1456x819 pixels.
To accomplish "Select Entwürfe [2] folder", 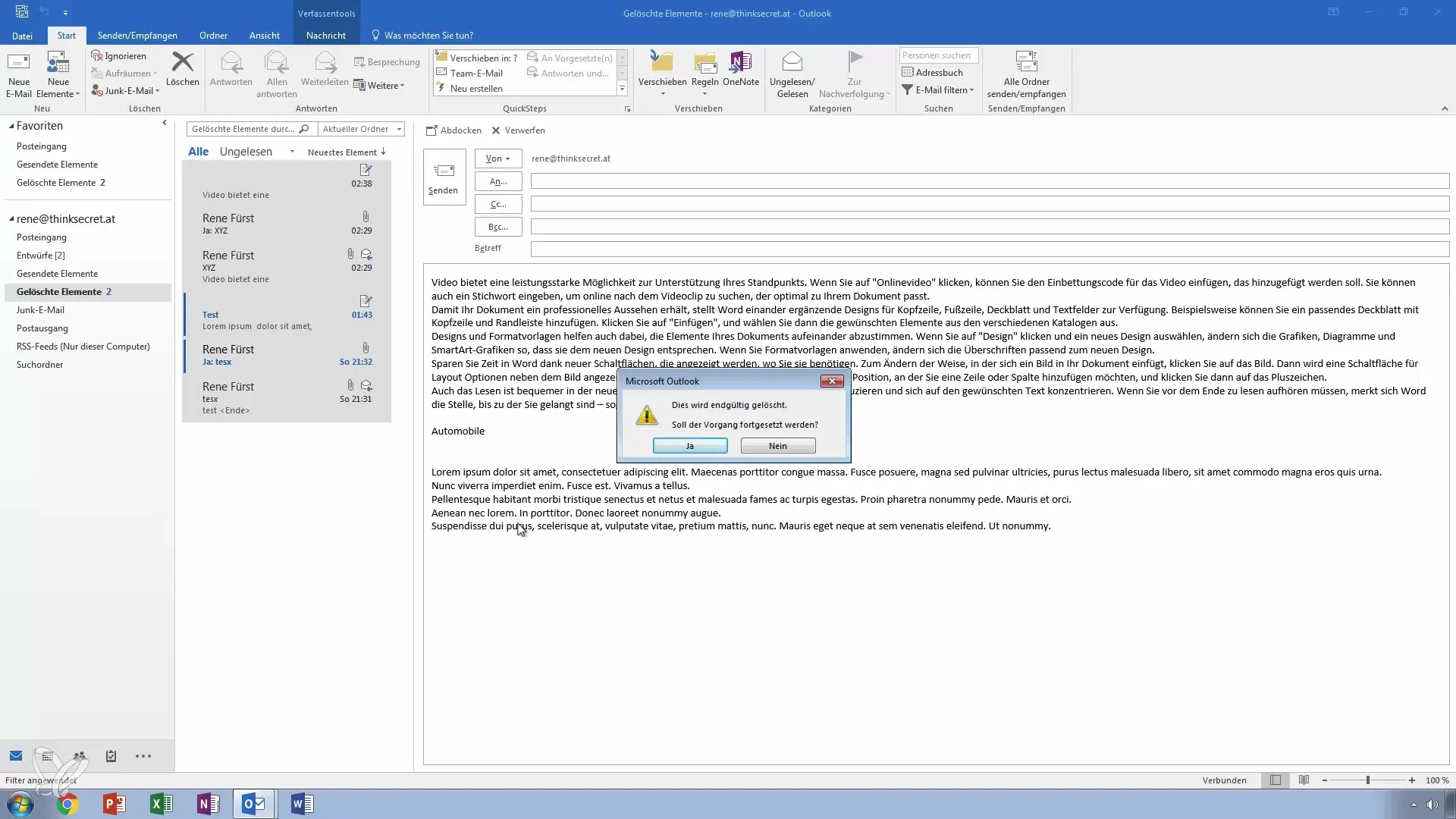I will click(x=41, y=256).
